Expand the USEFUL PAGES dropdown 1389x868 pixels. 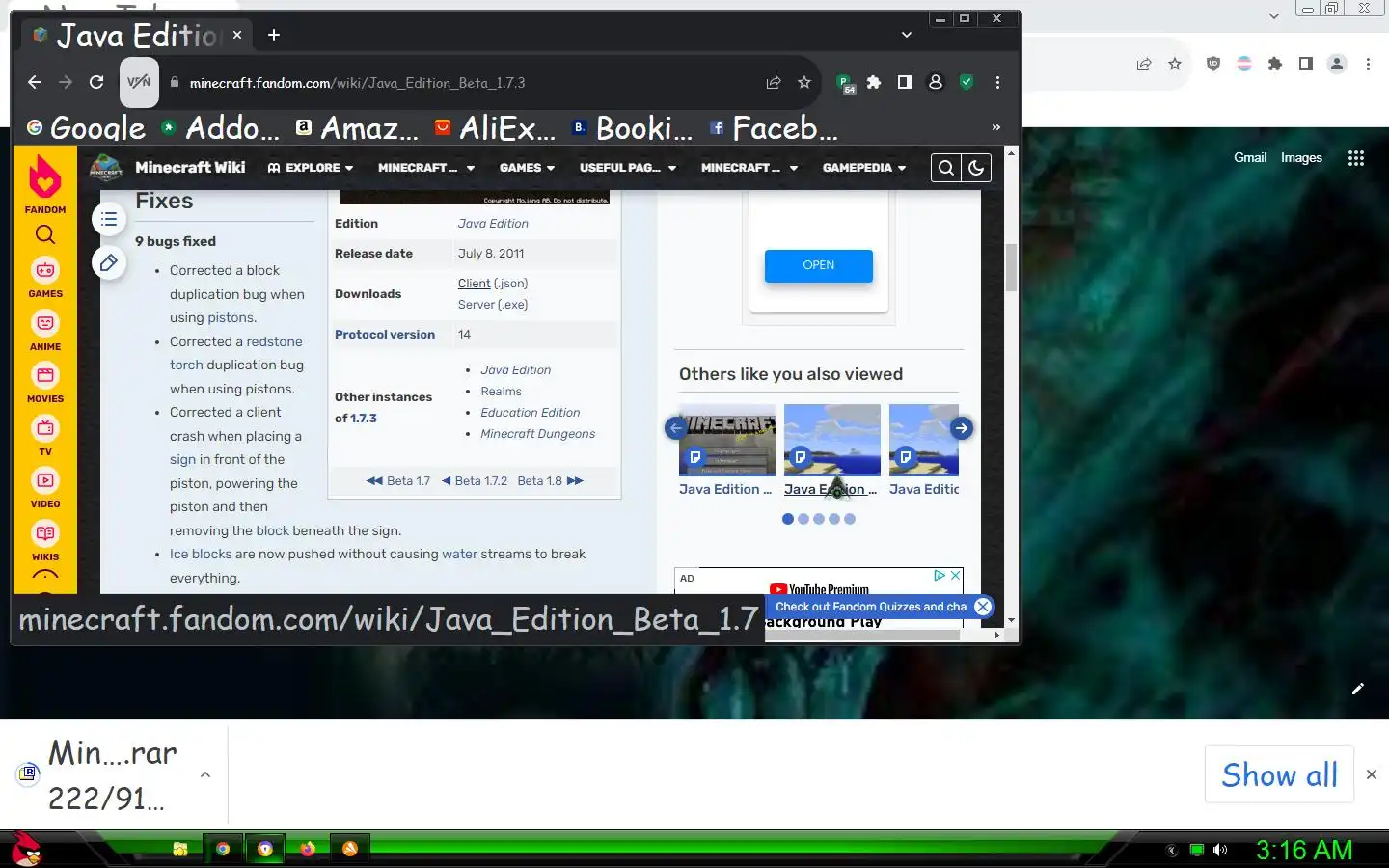628,168
